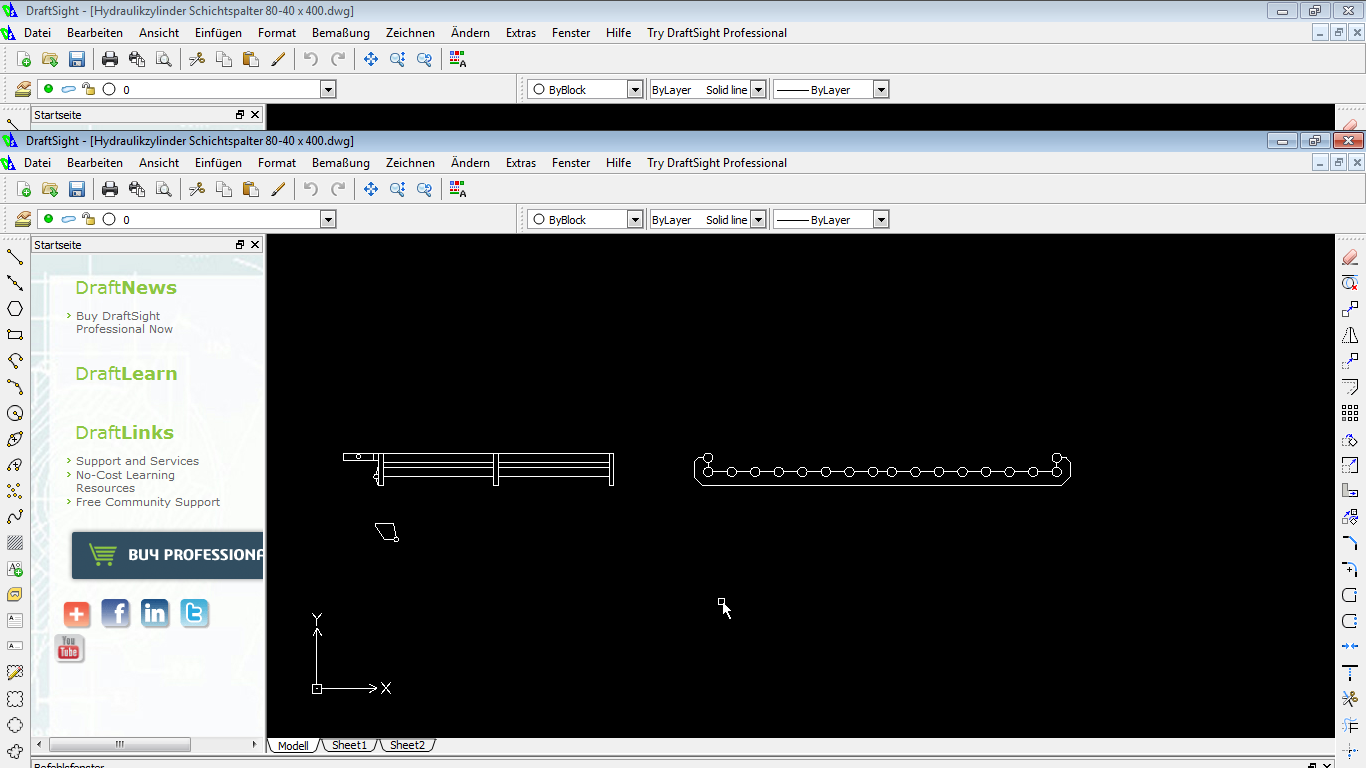Toggle layer 0 padlock icon in active window
Viewport: 1366px width, 768px height.
point(88,219)
